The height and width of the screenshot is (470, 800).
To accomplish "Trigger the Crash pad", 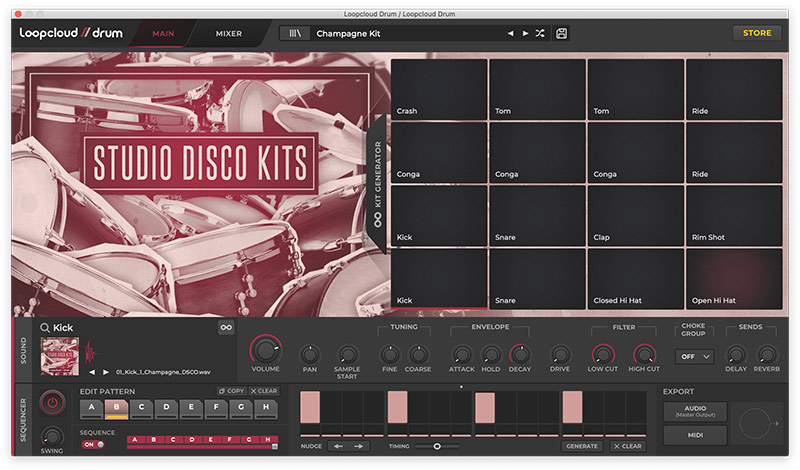I will (439, 89).
